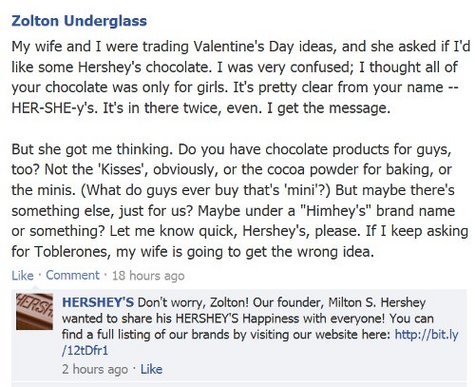Click the small pointer notch above reply box

36,287
